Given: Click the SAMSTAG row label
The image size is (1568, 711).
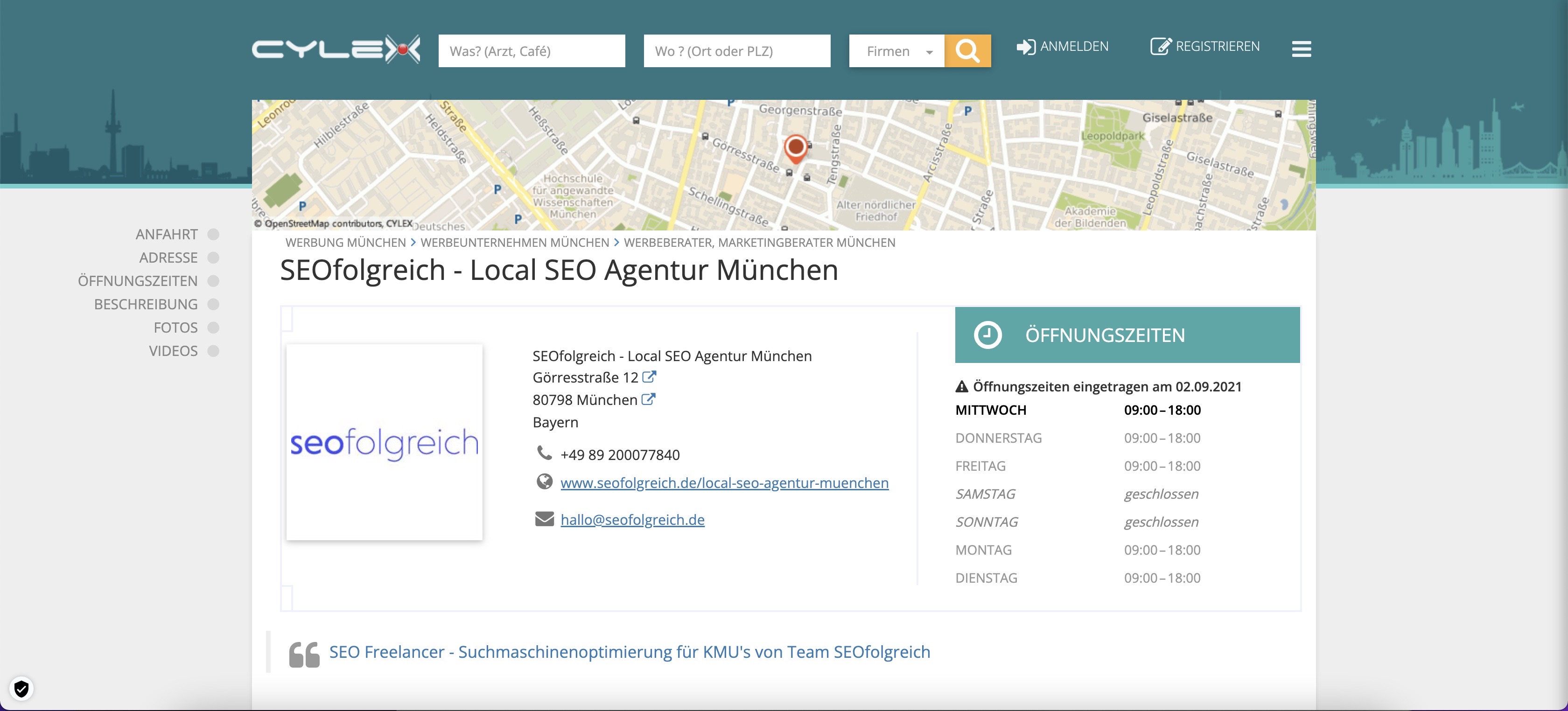Looking at the screenshot, I should (x=985, y=494).
